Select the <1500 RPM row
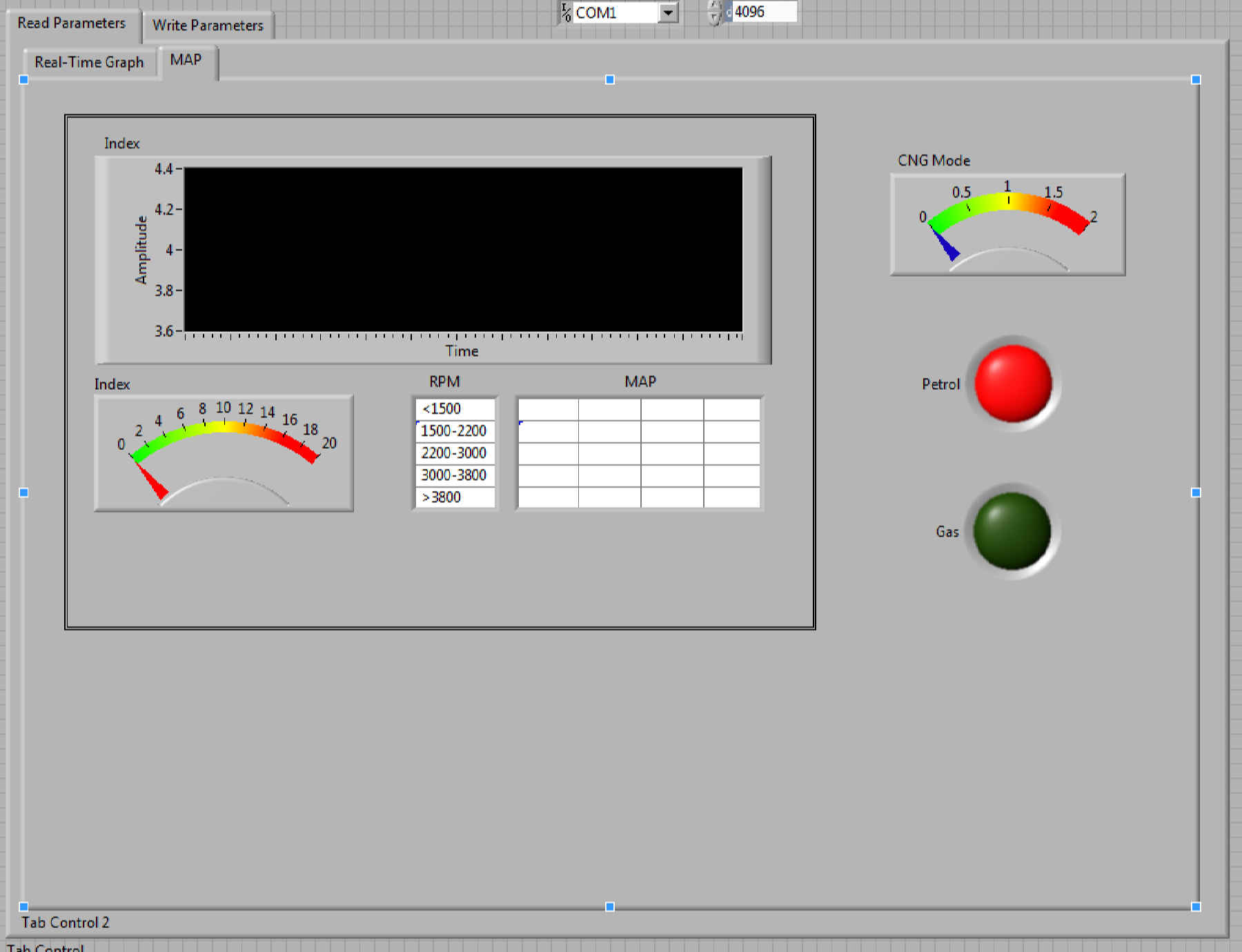The width and height of the screenshot is (1242, 952). [x=455, y=409]
